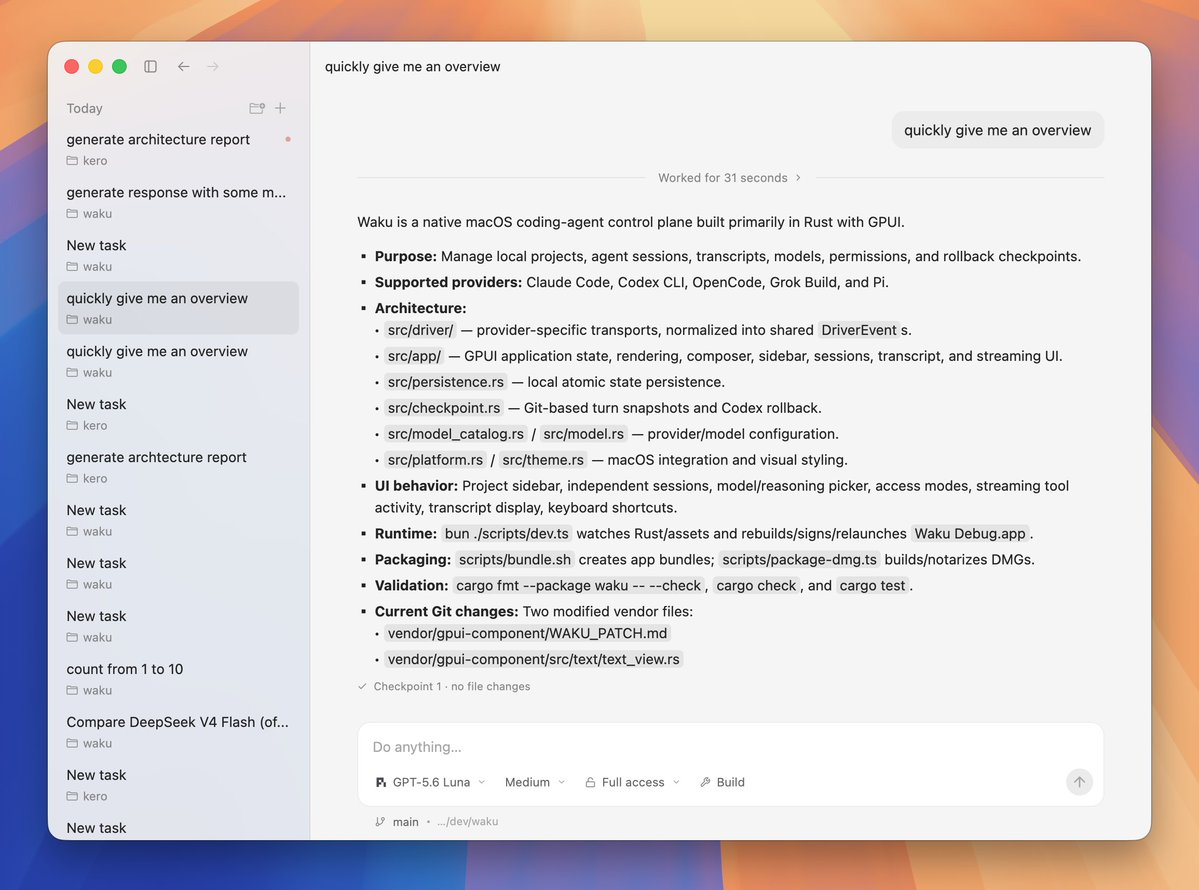Open generate response with some m... session
Viewport: 1199px width, 890px height.
point(178,203)
